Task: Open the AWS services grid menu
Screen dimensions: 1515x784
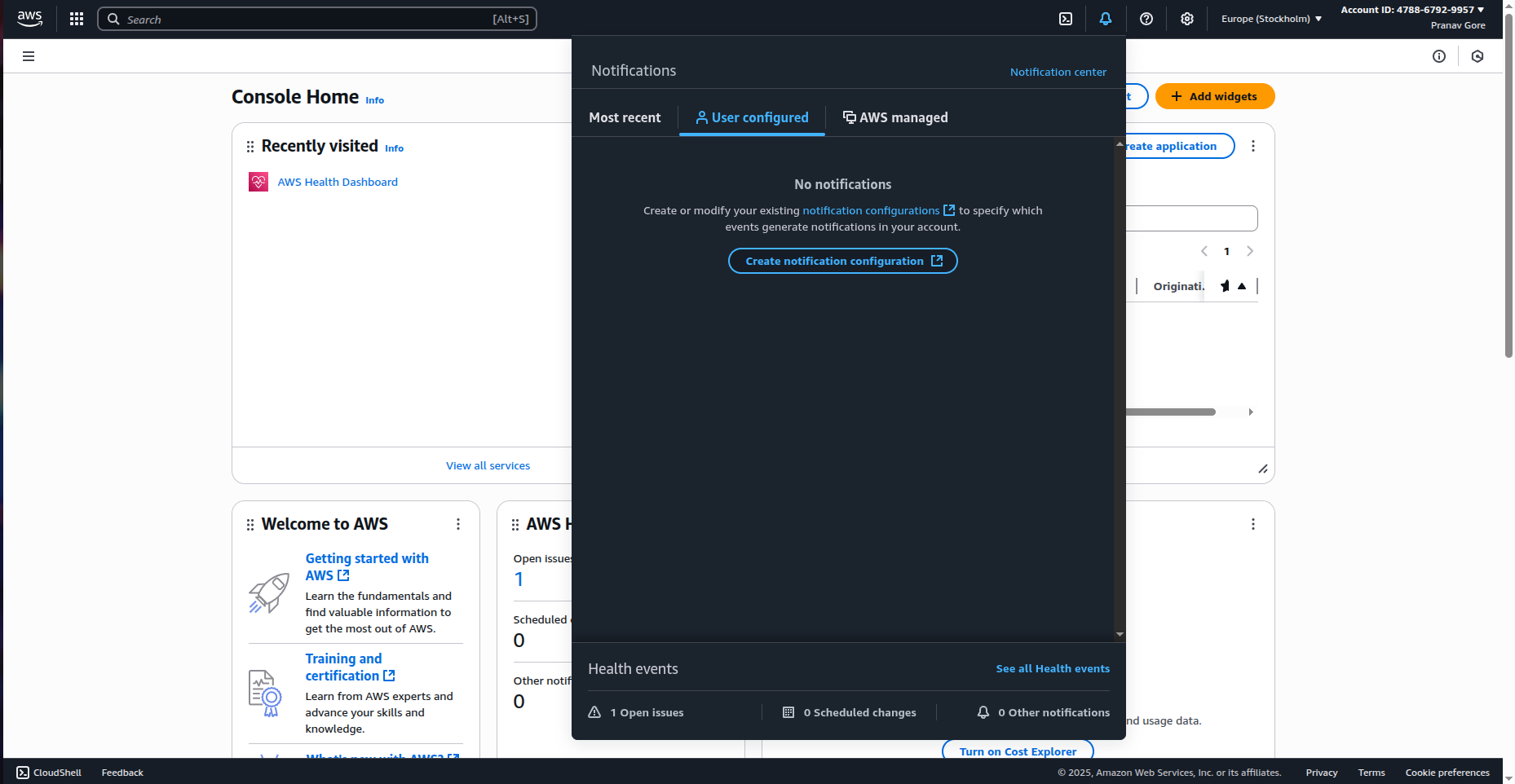Action: point(76,18)
